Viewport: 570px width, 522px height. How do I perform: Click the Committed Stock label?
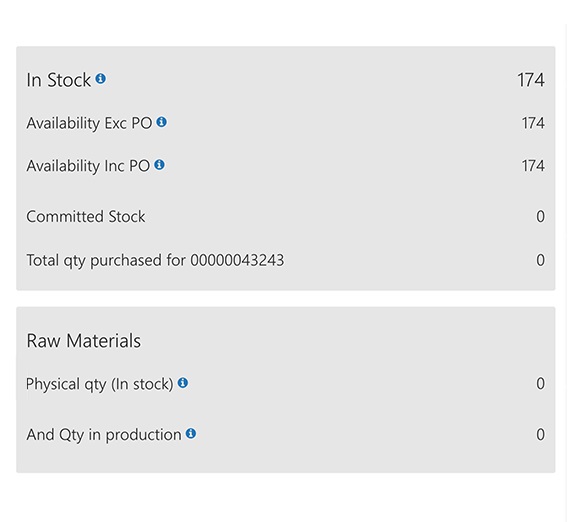(x=86, y=217)
